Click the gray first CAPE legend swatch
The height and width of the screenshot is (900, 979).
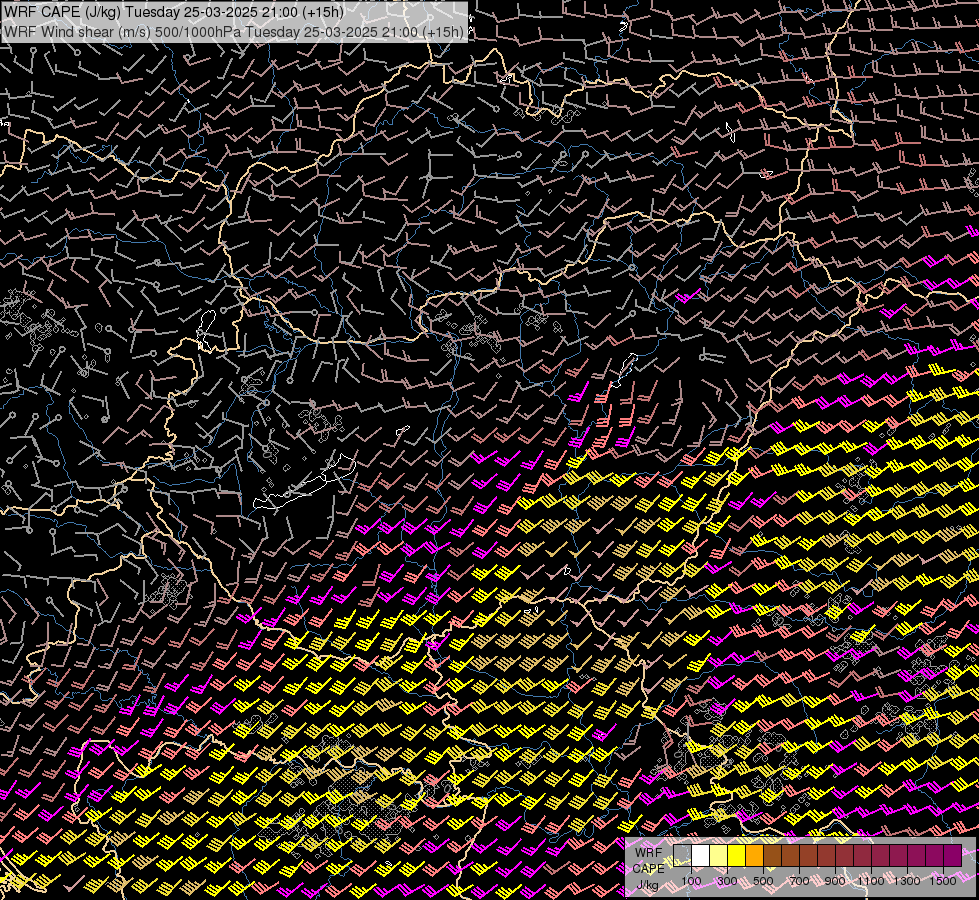pos(682,856)
